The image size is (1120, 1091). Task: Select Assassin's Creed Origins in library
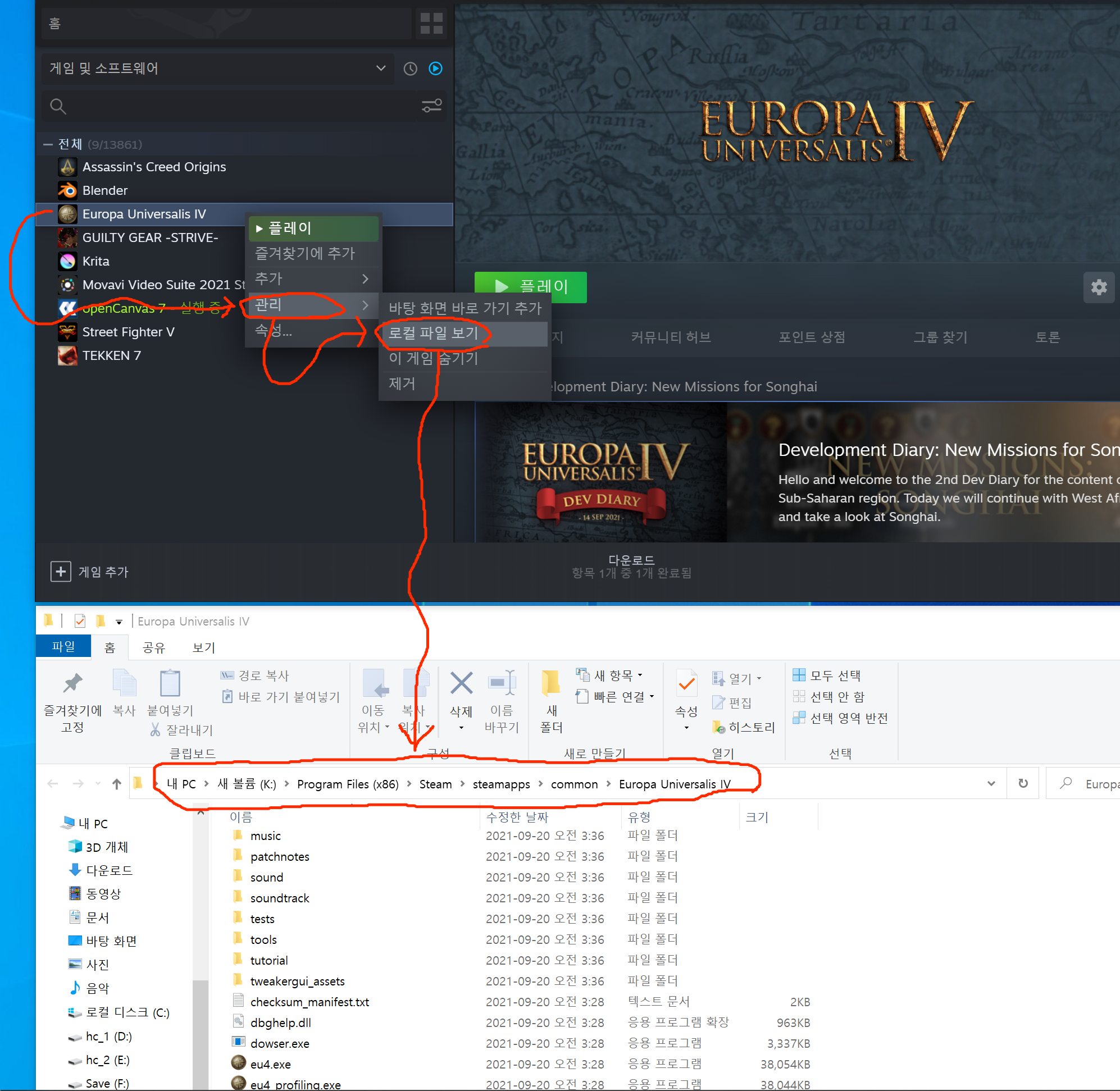(154, 167)
